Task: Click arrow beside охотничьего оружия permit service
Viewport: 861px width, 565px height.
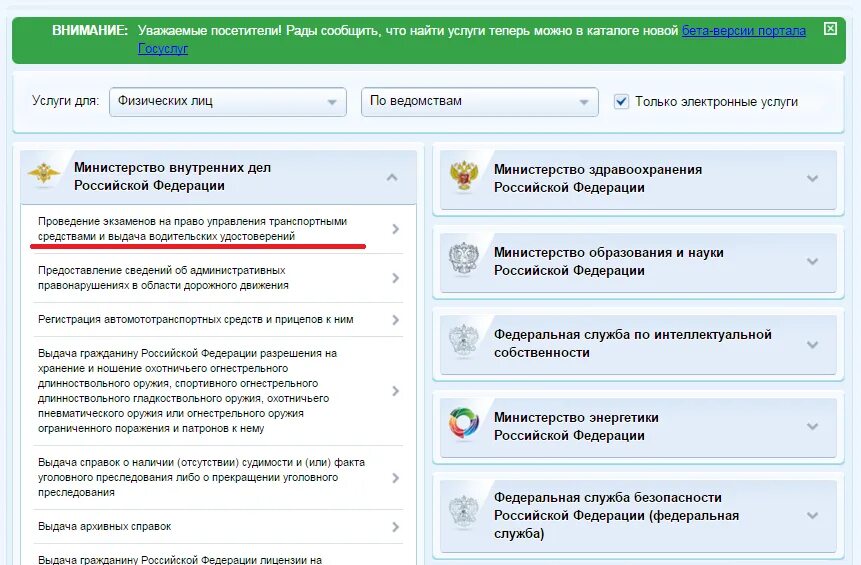Action: pos(395,391)
